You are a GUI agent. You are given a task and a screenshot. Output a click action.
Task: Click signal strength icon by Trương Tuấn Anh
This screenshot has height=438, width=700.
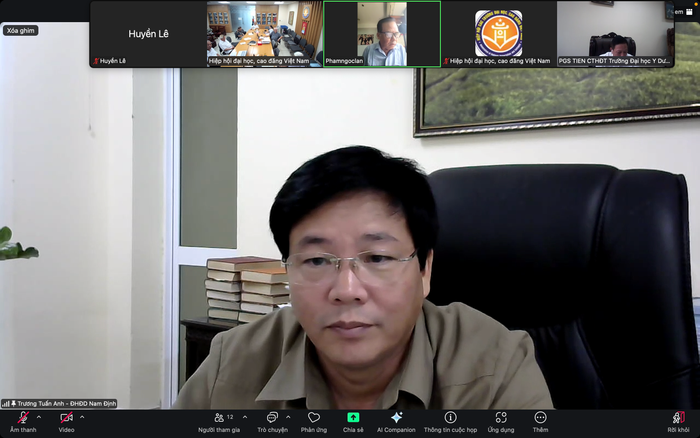[6, 404]
